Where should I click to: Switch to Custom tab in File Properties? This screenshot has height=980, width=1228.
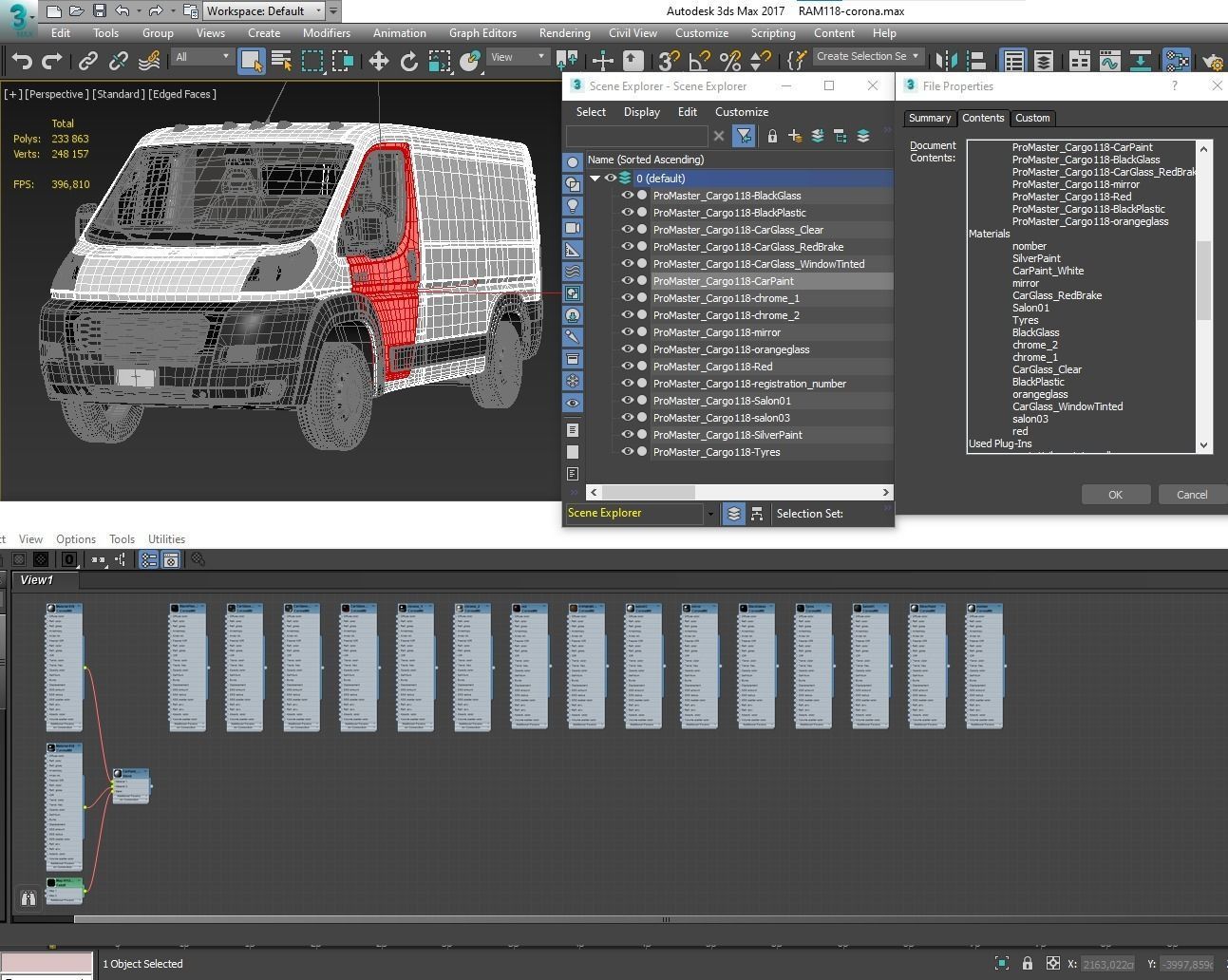pyautogui.click(x=1032, y=118)
